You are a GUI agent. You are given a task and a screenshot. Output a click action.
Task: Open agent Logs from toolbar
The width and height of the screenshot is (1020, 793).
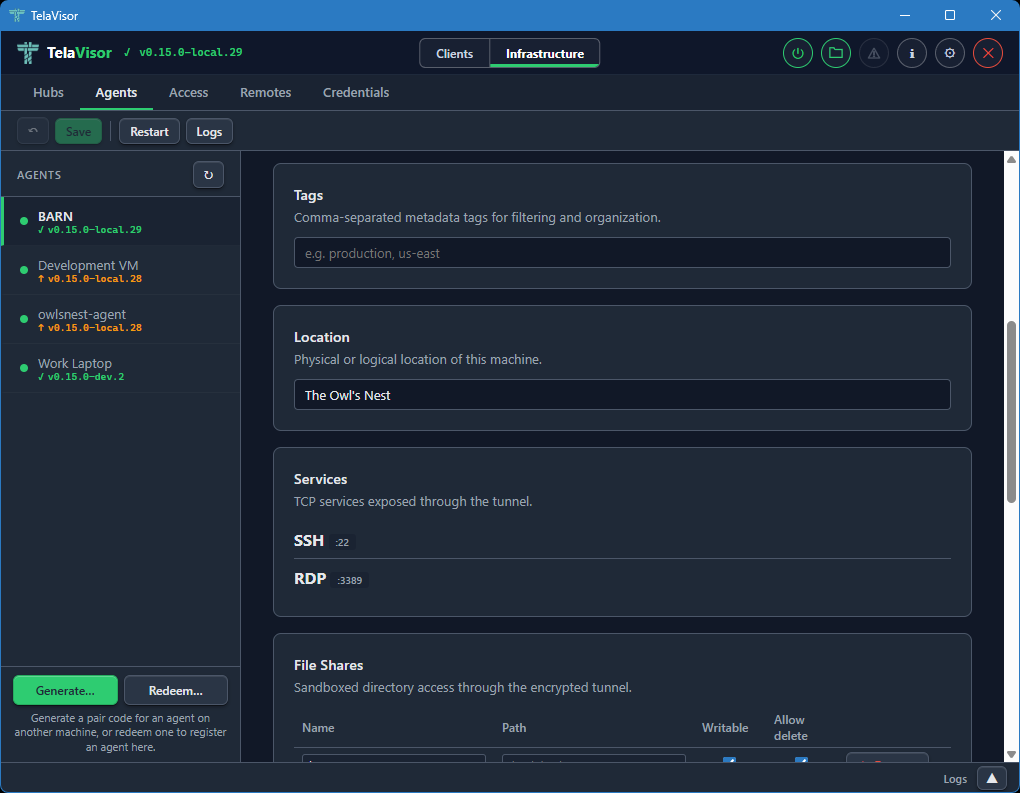point(209,131)
